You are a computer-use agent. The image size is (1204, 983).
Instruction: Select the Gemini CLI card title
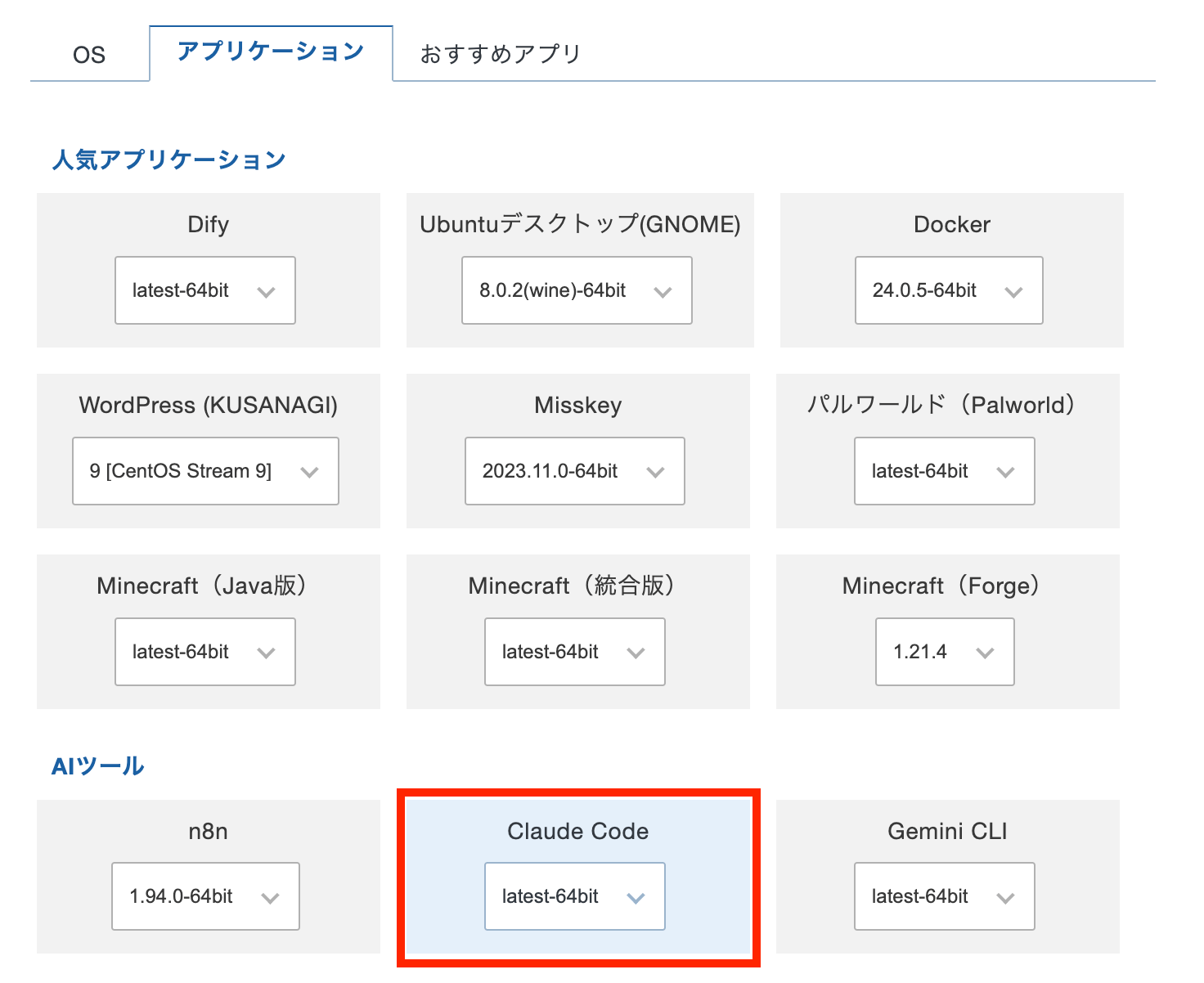point(947,831)
